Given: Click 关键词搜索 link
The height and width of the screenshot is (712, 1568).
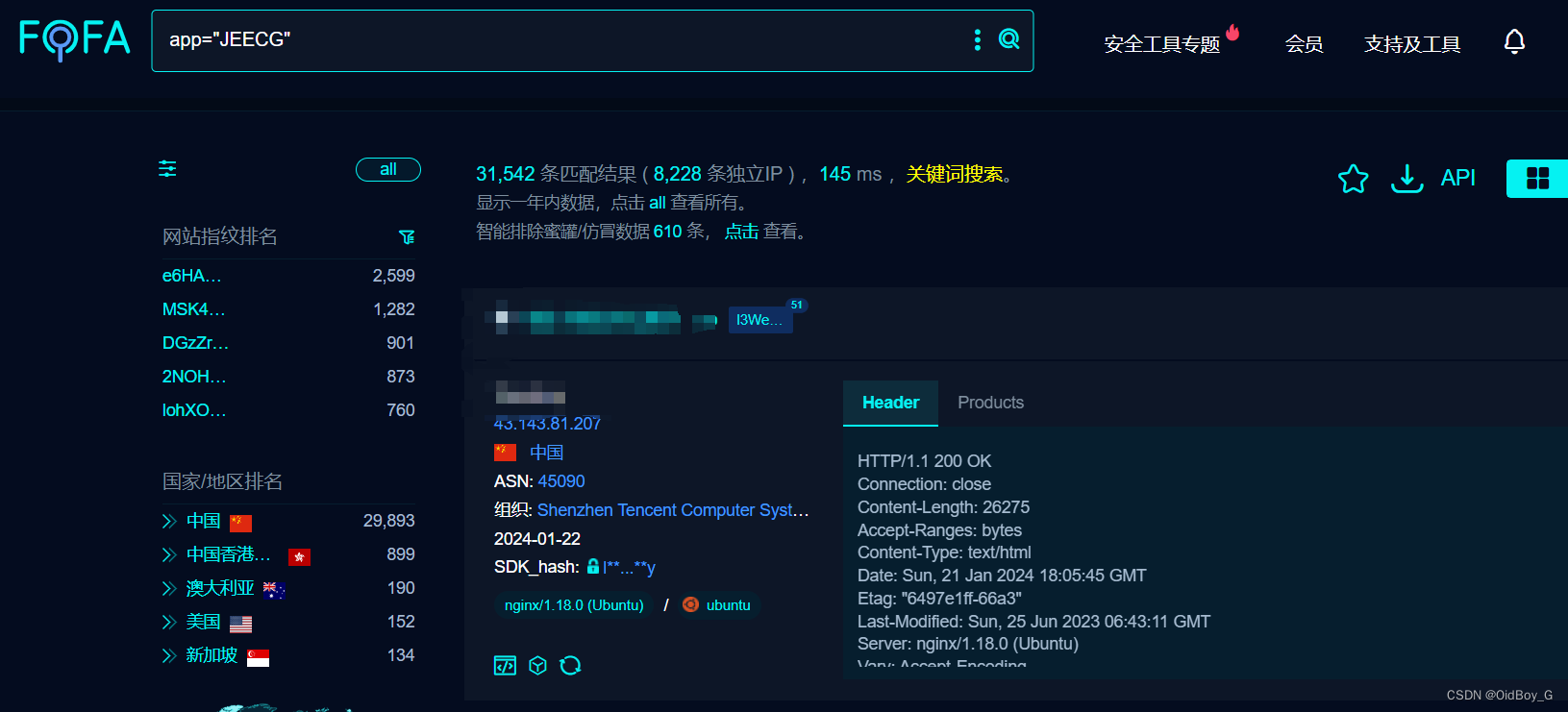Looking at the screenshot, I should 955,174.
